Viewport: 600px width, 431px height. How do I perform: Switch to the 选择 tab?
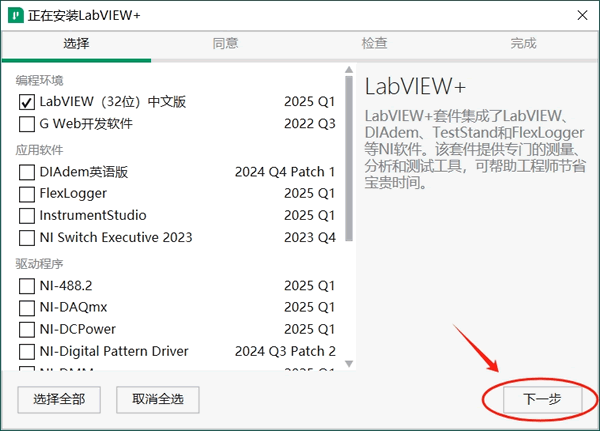tap(76, 43)
